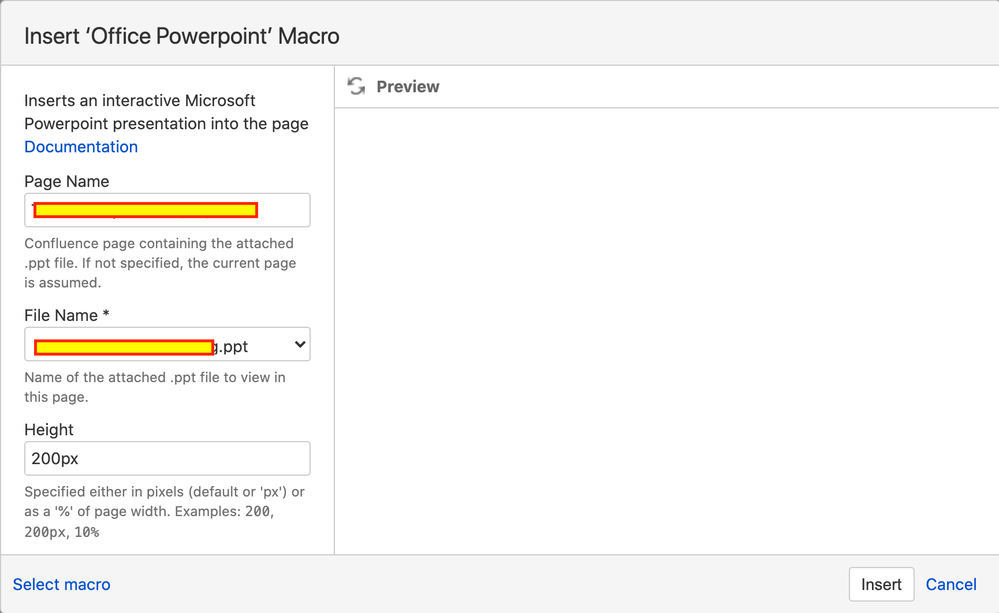Screen dimensions: 999x613
Task: Click the Insert 'Office Powerpoint' Macro title
Action: pos(182,36)
